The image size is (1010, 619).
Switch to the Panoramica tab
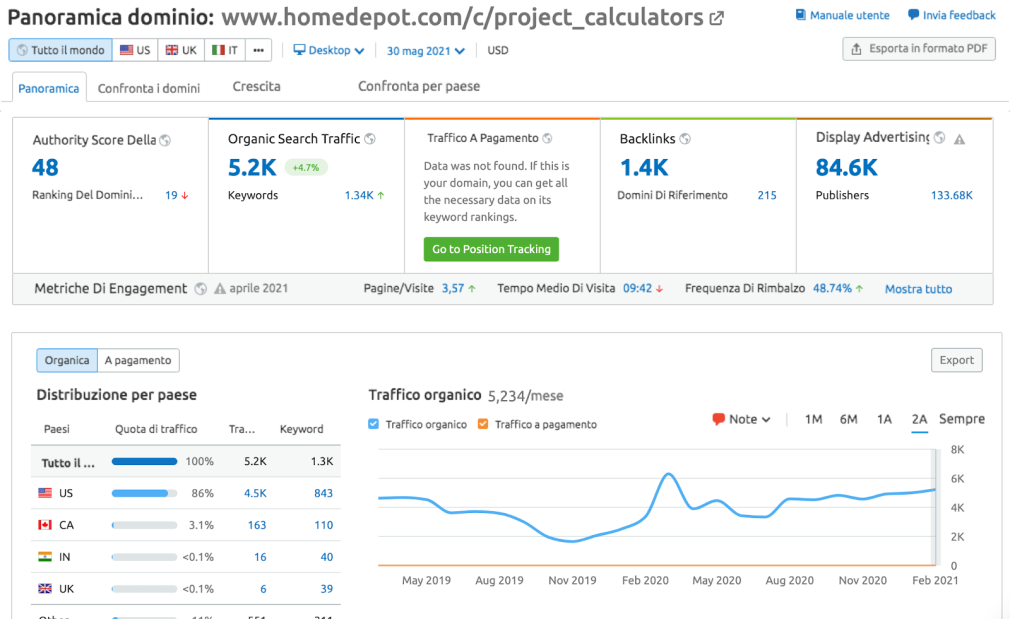pos(49,88)
